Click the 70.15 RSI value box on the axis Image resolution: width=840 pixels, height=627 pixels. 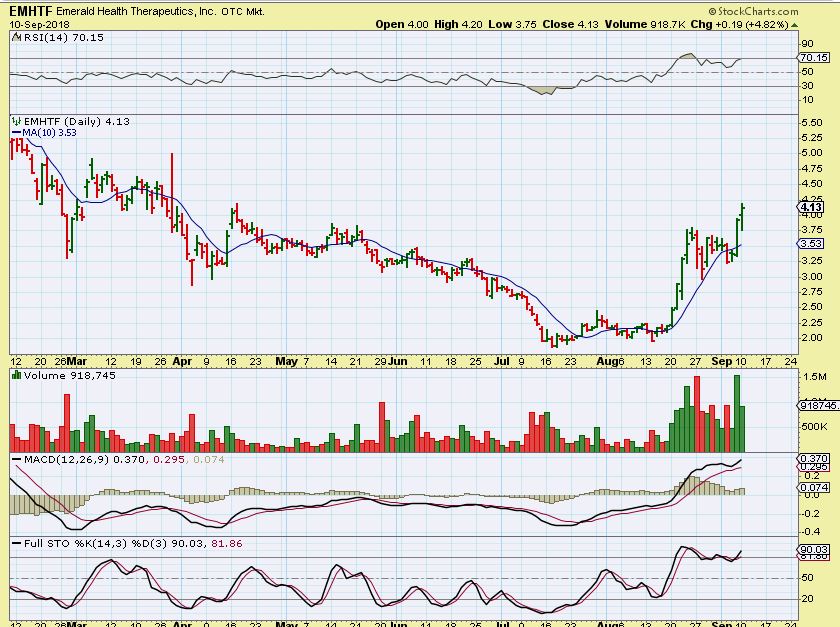pyautogui.click(x=813, y=57)
